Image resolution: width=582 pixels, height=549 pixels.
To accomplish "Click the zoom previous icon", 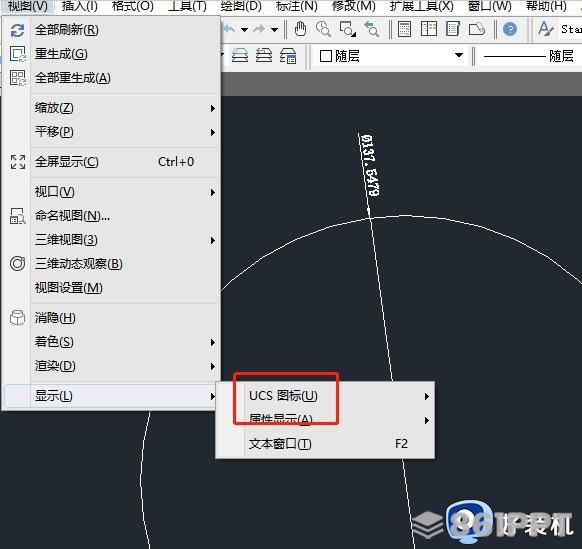I will pyautogui.click(x=371, y=29).
